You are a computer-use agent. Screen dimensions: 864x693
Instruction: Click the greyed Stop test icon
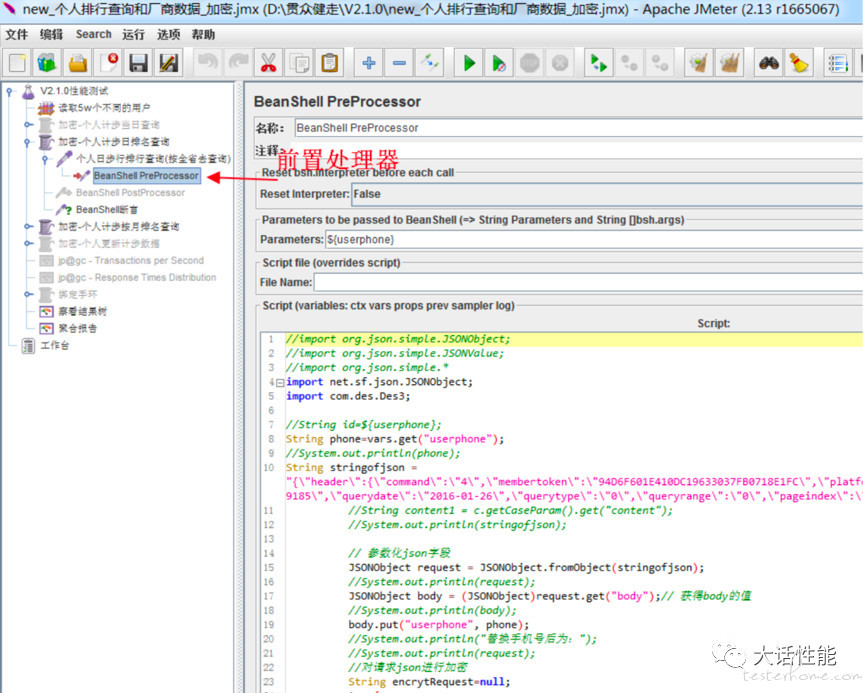coord(530,63)
